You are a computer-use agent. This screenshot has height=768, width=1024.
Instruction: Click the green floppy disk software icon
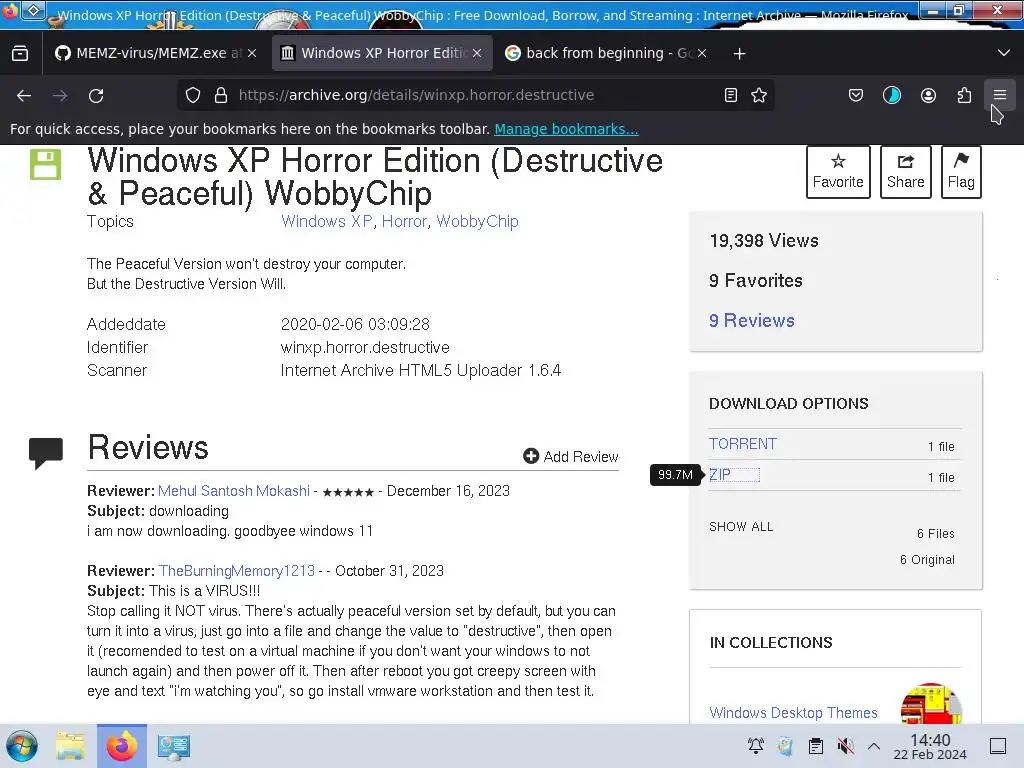(45, 164)
